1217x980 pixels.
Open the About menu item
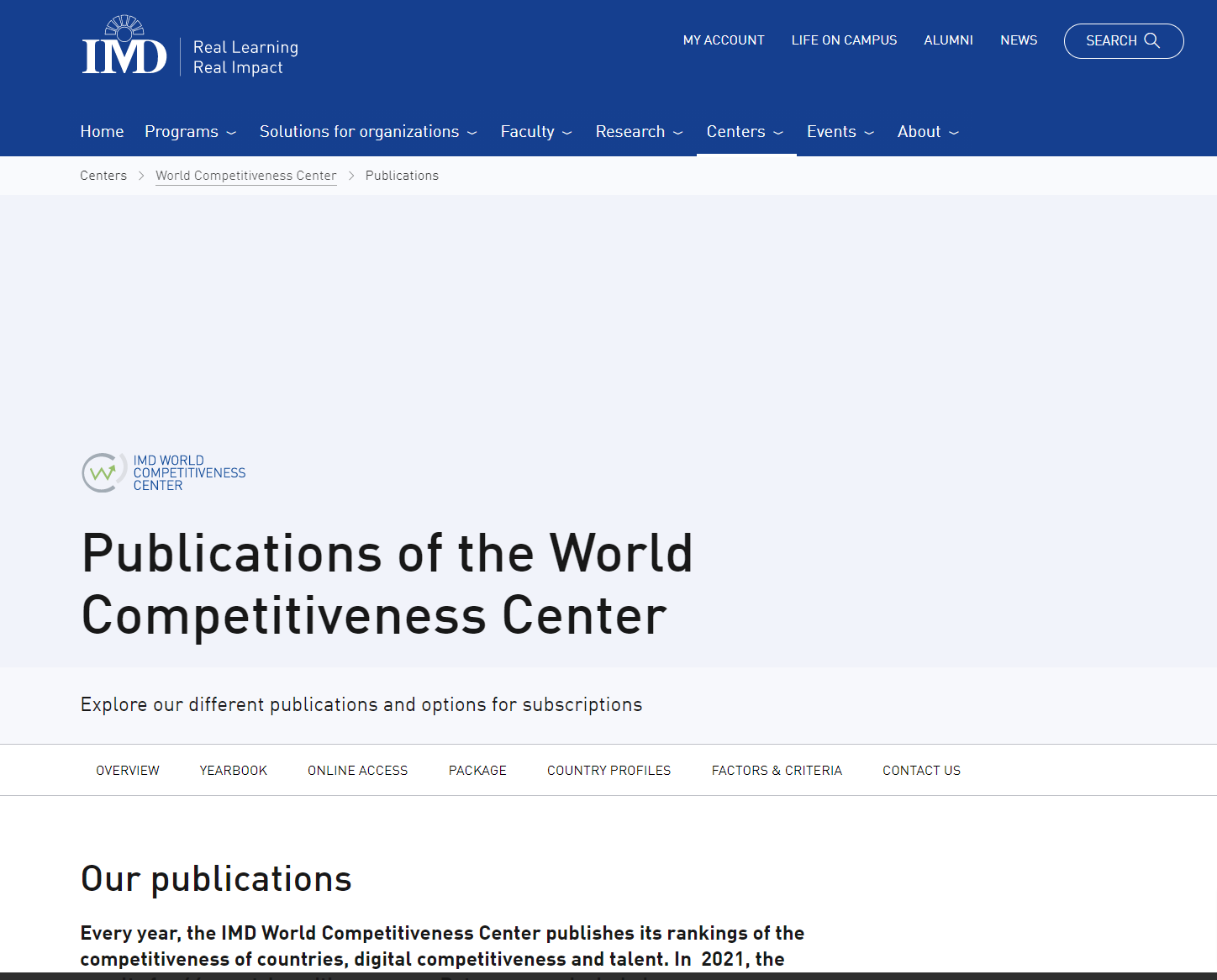tap(919, 132)
